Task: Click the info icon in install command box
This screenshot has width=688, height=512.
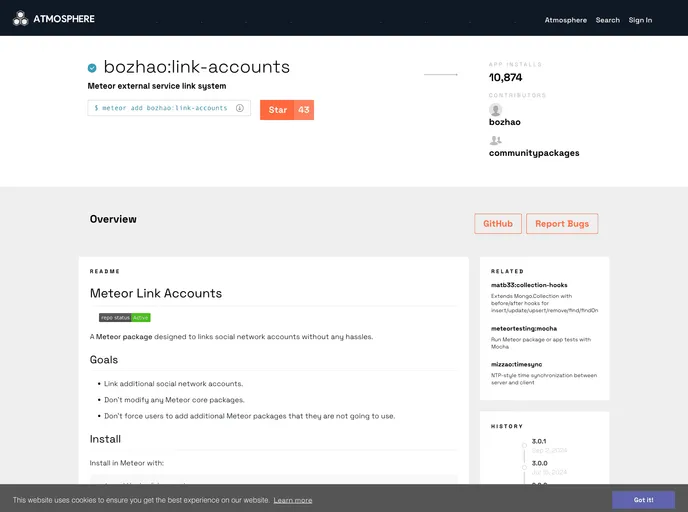Action: [x=240, y=108]
